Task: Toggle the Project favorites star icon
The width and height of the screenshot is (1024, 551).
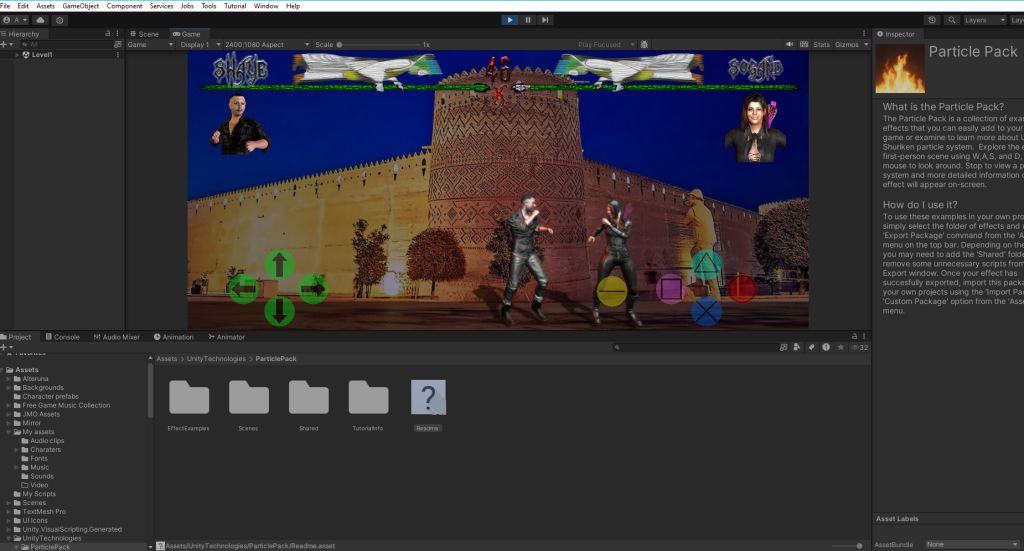Action: coord(840,347)
